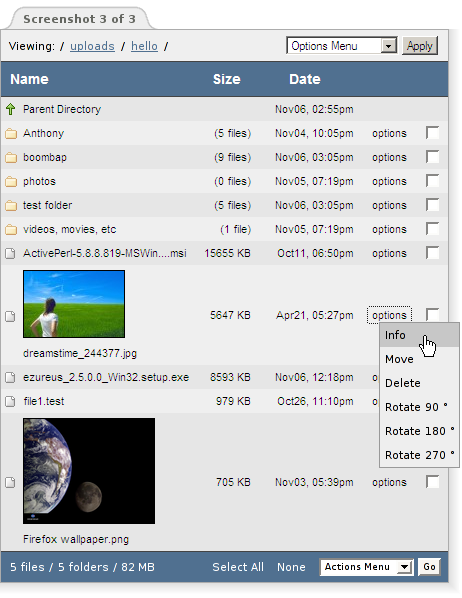Viewport: 462px width, 598px height.
Task: Open options for videos, movies, etc
Action: 389,230
